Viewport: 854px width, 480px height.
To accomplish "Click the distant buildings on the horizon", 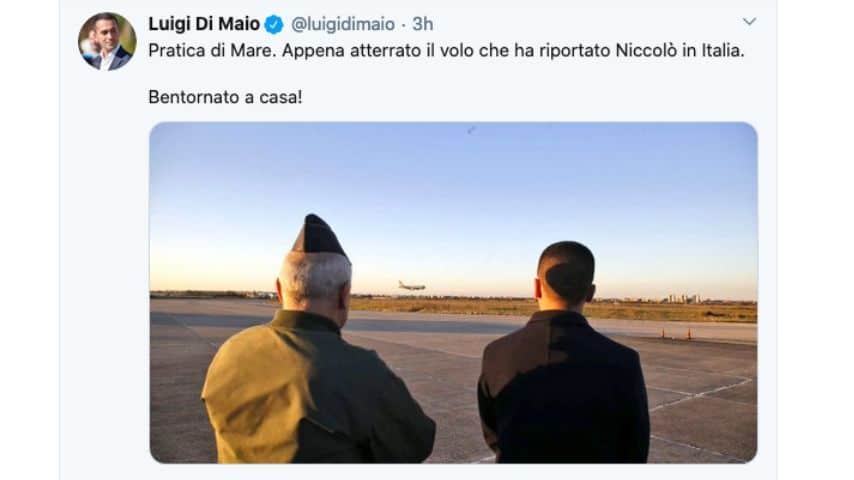I will [684, 299].
